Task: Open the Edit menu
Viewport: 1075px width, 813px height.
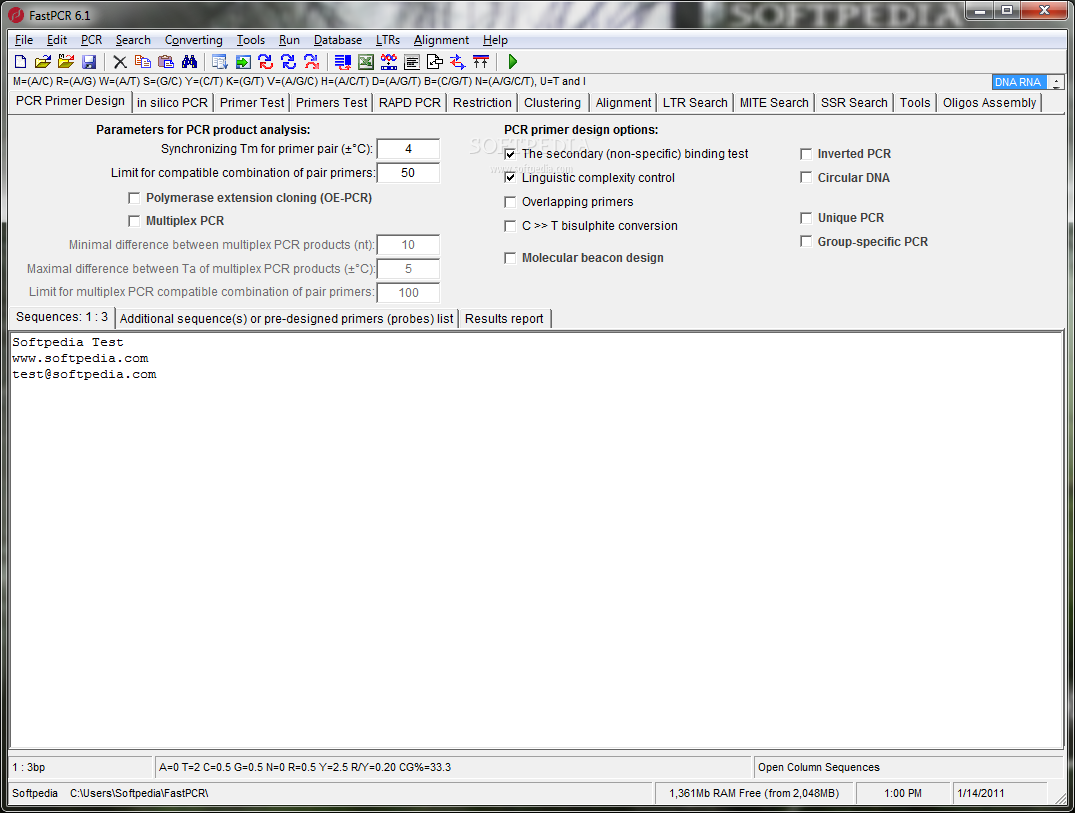Action: [x=56, y=40]
